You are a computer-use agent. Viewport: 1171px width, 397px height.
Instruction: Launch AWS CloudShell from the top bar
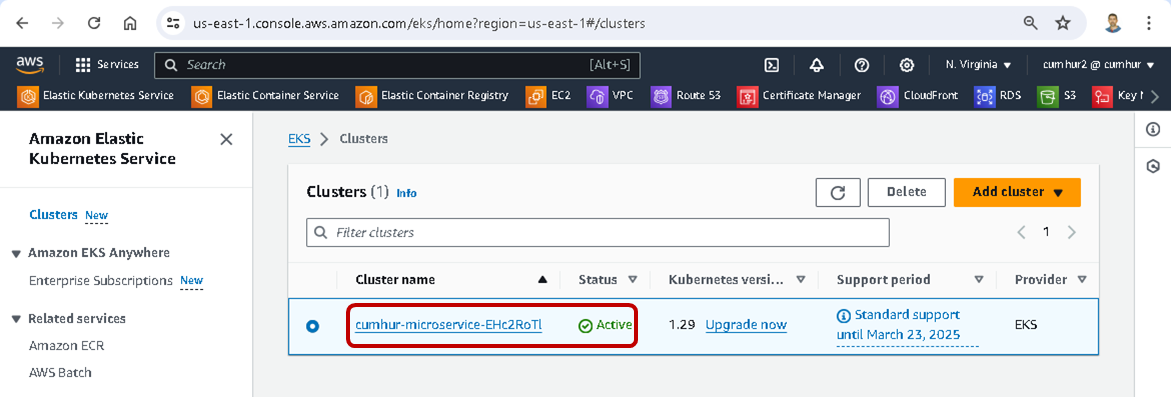(x=772, y=65)
